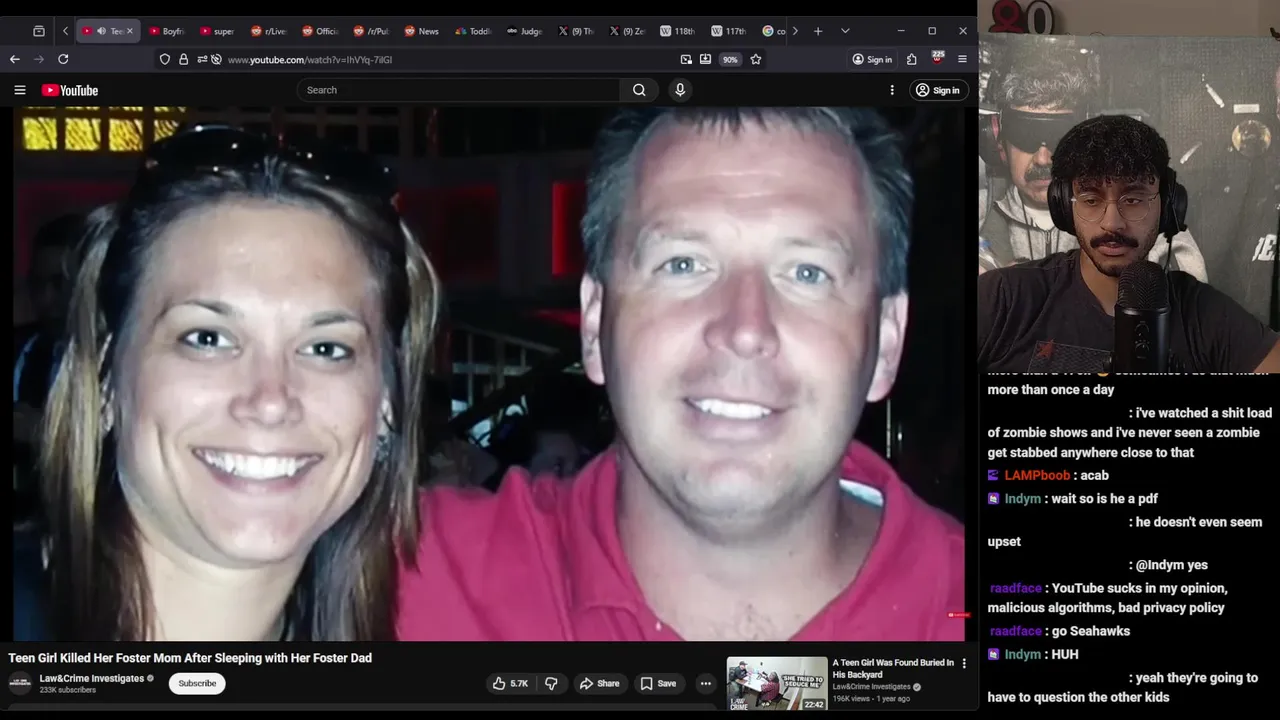Switch to the Boyfri YouTube tab
The width and height of the screenshot is (1280, 720).
coord(166,31)
